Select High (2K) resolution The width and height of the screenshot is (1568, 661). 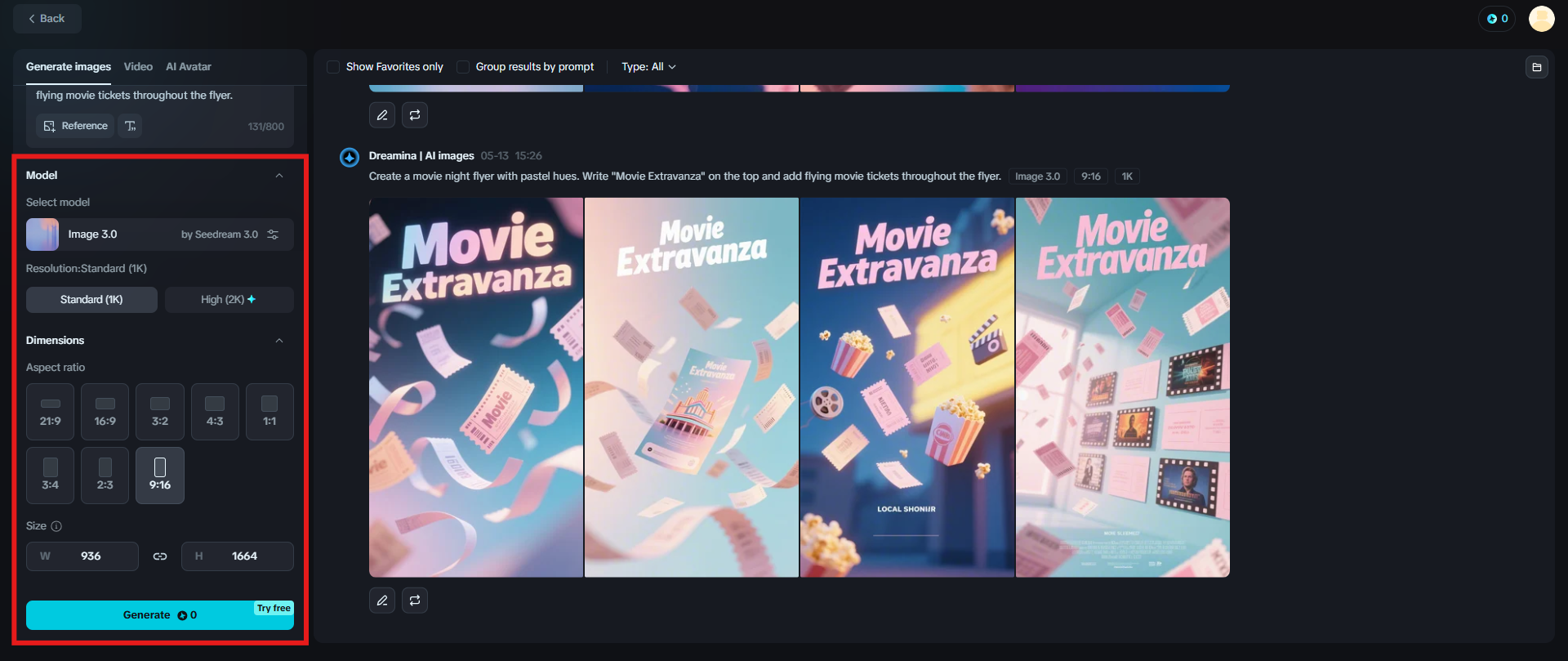click(x=229, y=300)
